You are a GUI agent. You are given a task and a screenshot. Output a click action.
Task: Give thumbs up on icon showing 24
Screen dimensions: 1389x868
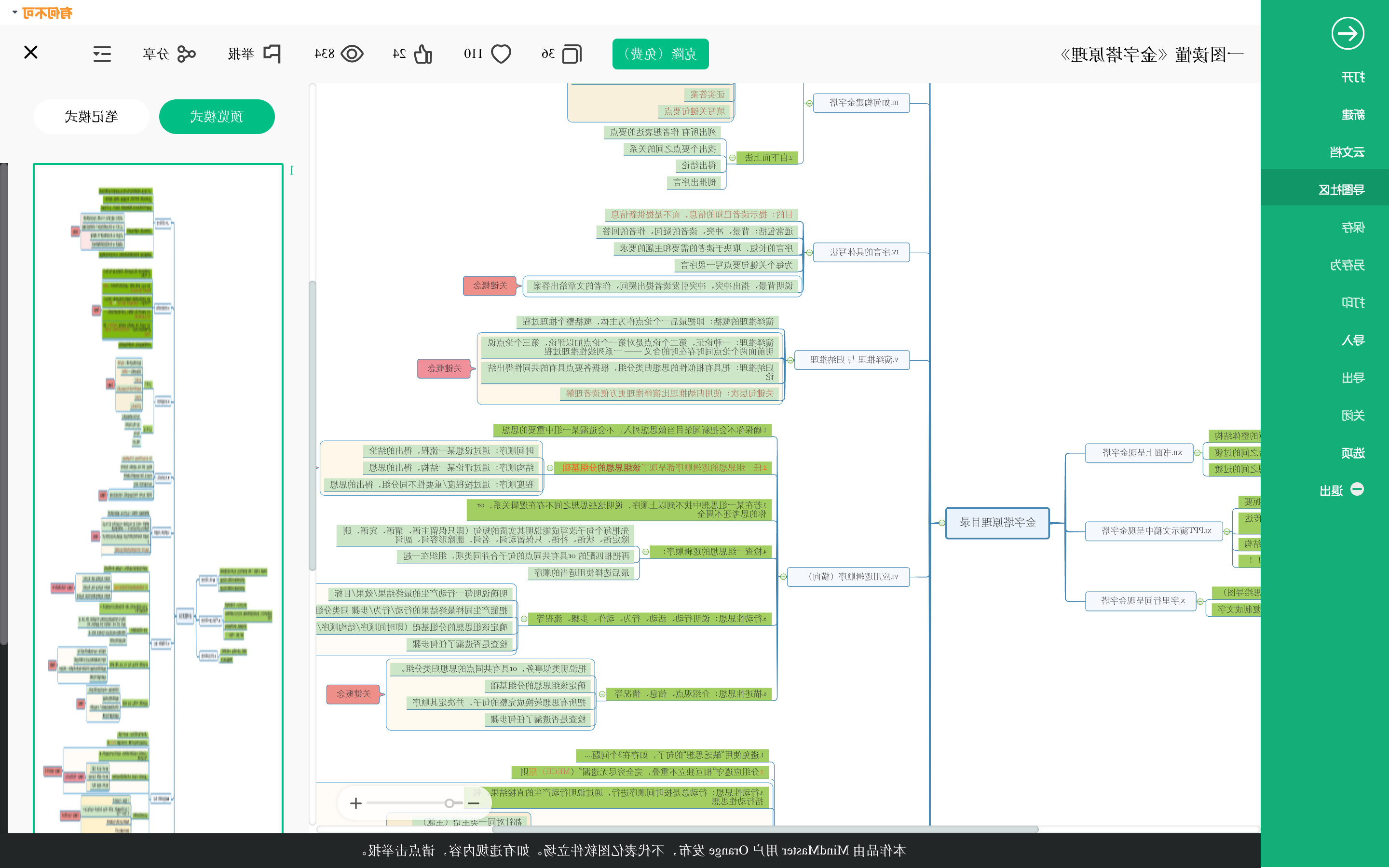423,54
